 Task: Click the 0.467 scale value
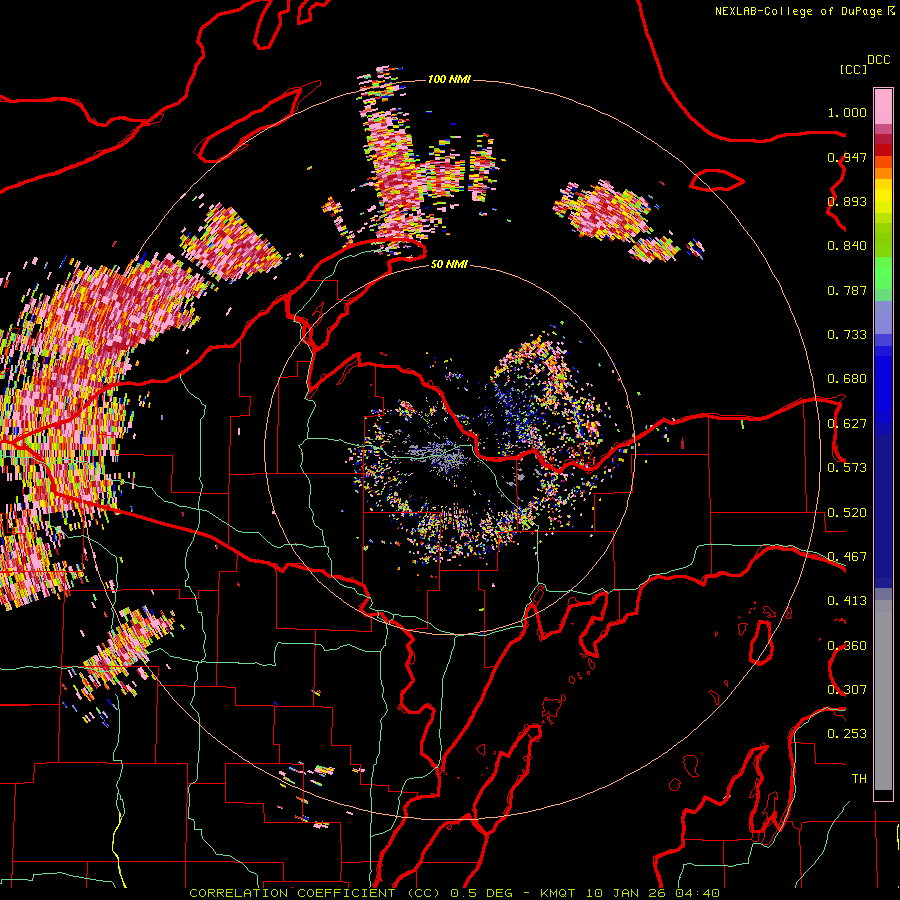tap(847, 557)
